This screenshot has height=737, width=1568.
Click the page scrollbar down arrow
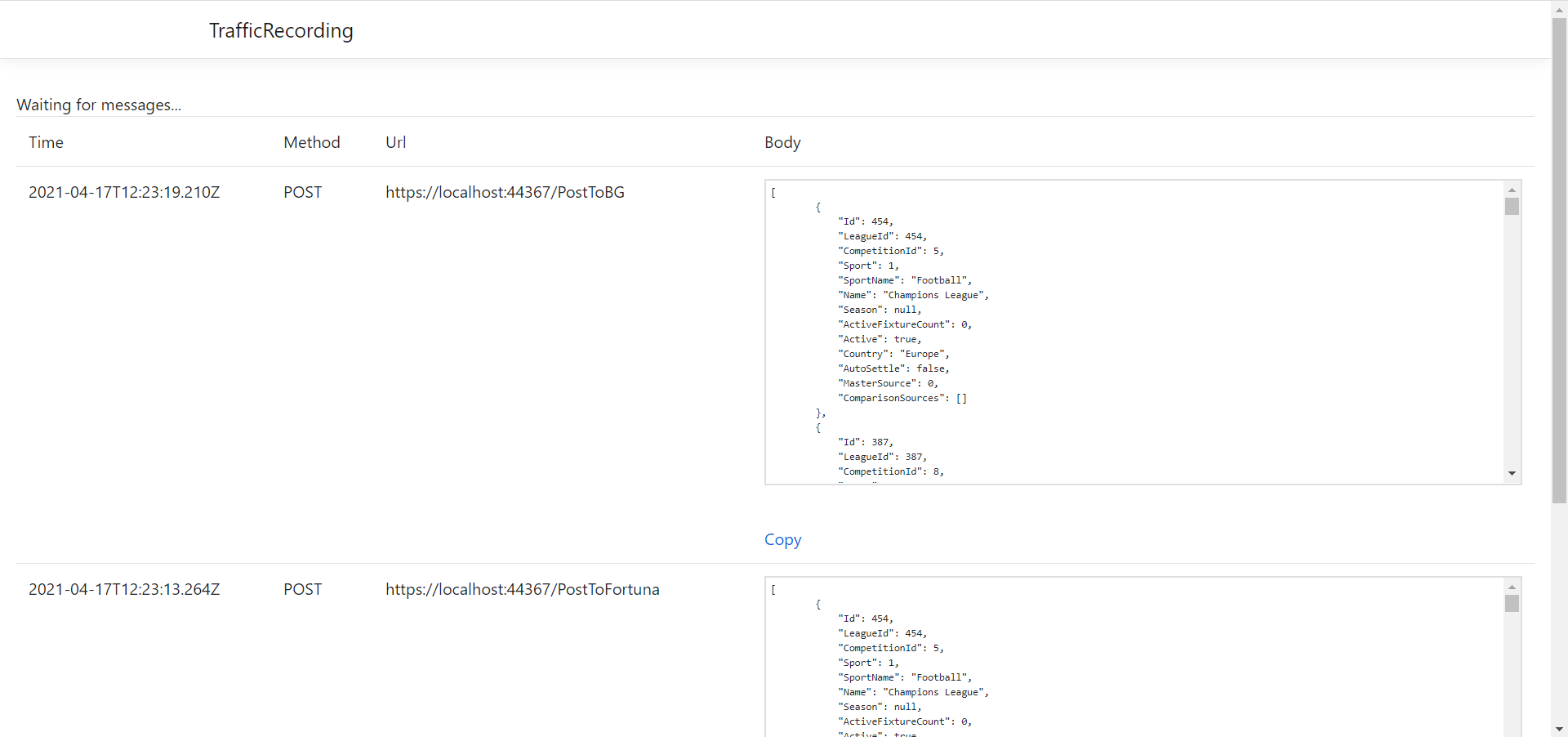(1559, 729)
